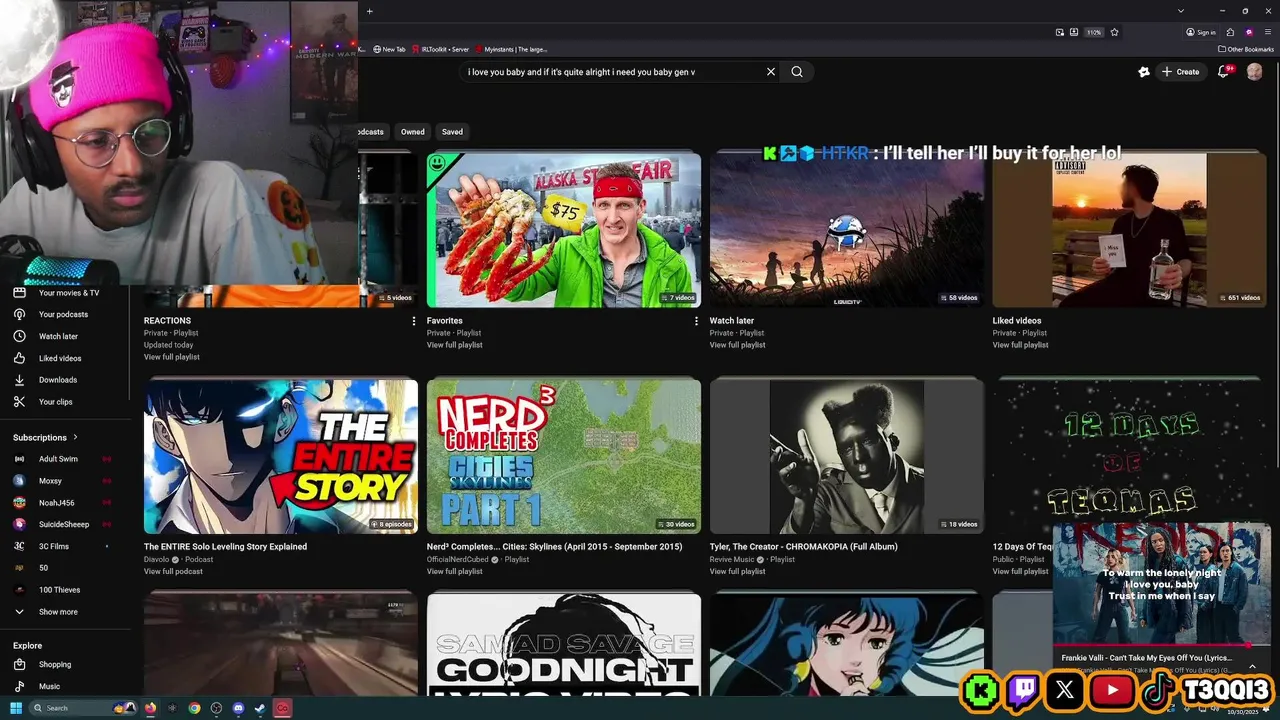Open Windows Start menu
This screenshot has height=720, width=1280.
pyautogui.click(x=16, y=708)
